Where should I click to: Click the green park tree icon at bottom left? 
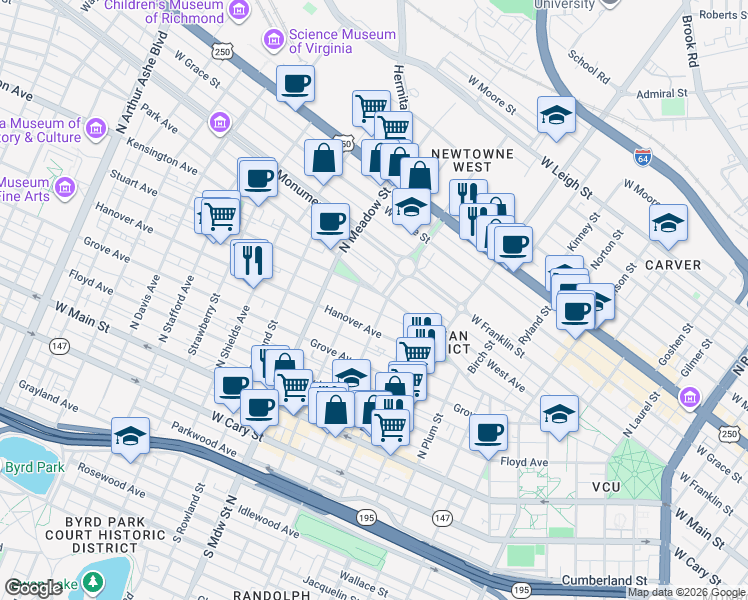[x=93, y=581]
